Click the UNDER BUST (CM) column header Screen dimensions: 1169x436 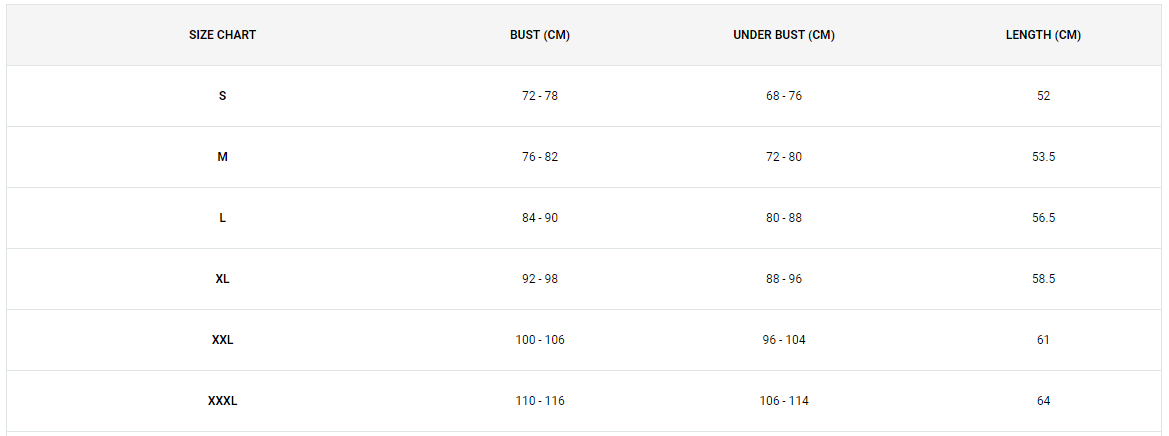pos(784,35)
